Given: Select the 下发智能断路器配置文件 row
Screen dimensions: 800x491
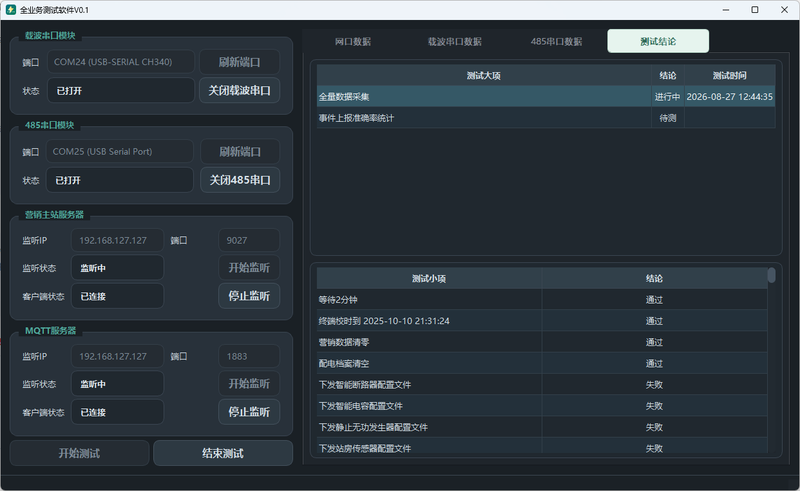Looking at the screenshot, I should coord(542,384).
